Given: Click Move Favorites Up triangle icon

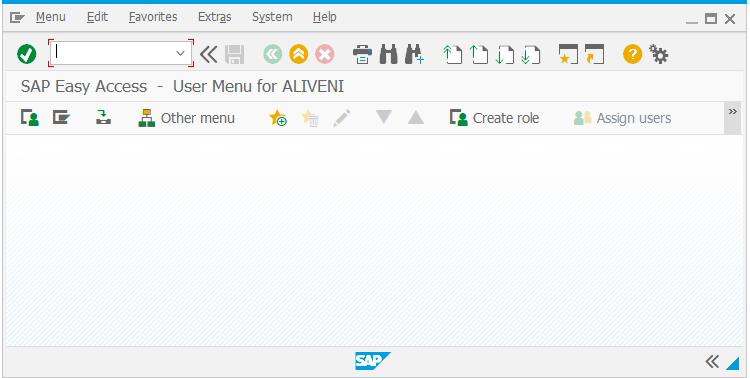Looking at the screenshot, I should click(x=416, y=118).
